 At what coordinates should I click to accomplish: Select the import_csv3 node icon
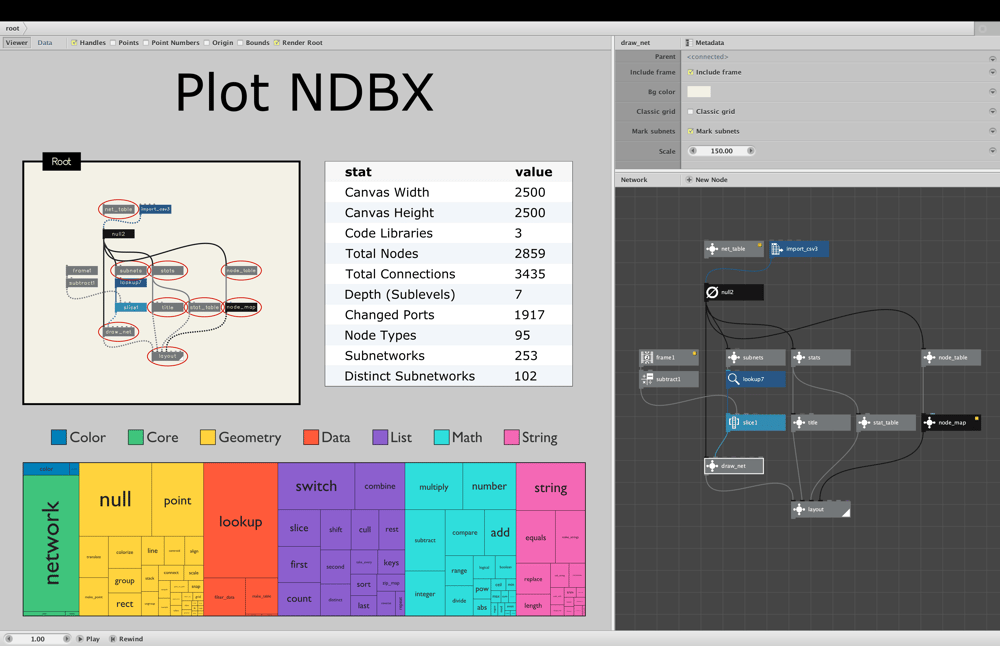coord(777,249)
